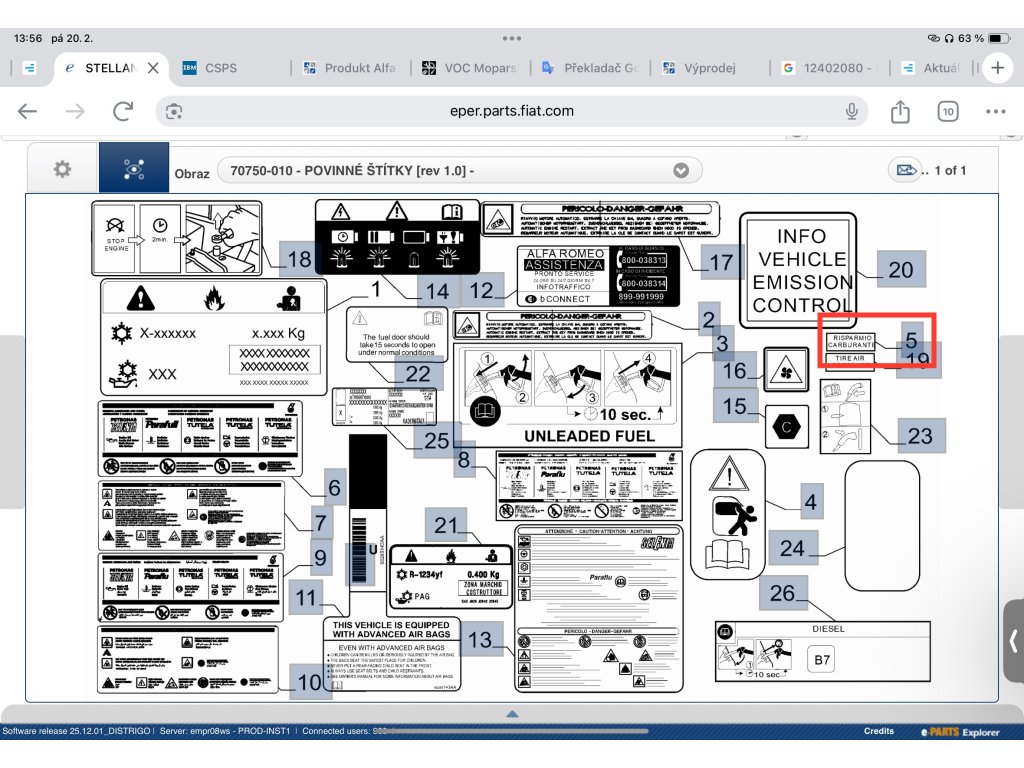Click the envelope mail icon
The image size is (1024, 768).
[x=904, y=170]
